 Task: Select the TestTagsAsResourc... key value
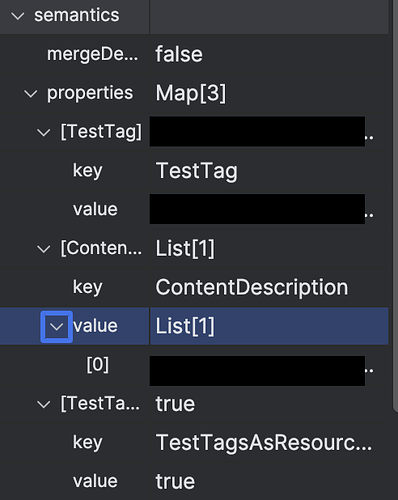(264, 443)
